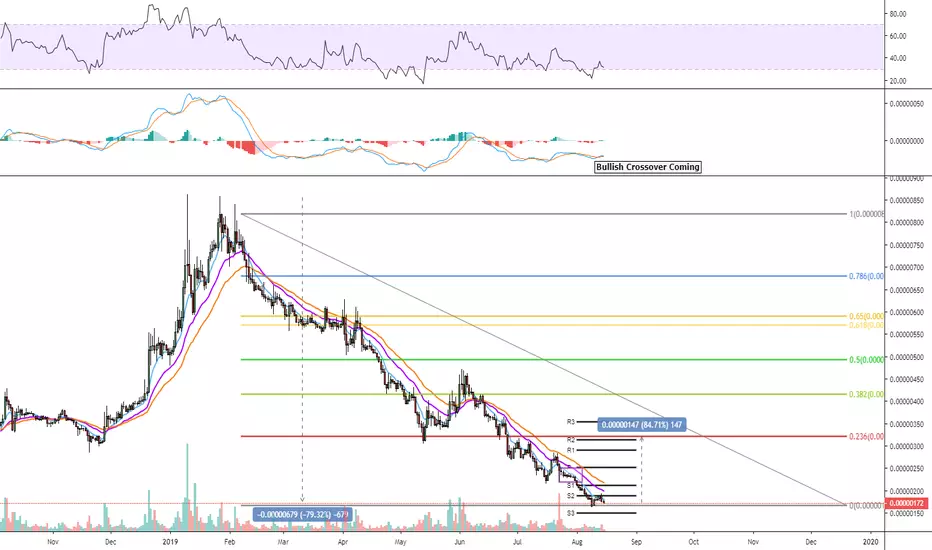
Task: Select the Fibonacci 0 level label
Action: point(865,505)
